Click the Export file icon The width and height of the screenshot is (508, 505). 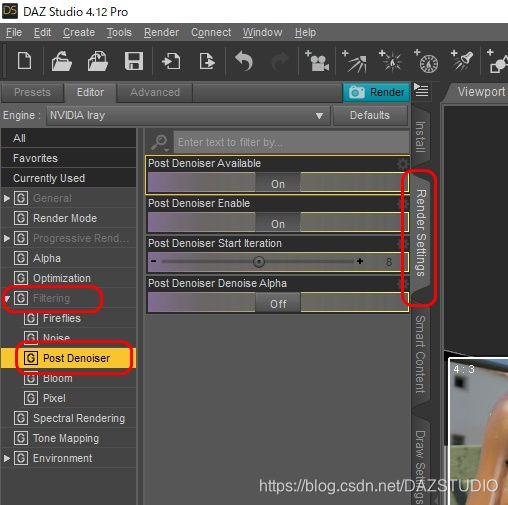tap(207, 61)
